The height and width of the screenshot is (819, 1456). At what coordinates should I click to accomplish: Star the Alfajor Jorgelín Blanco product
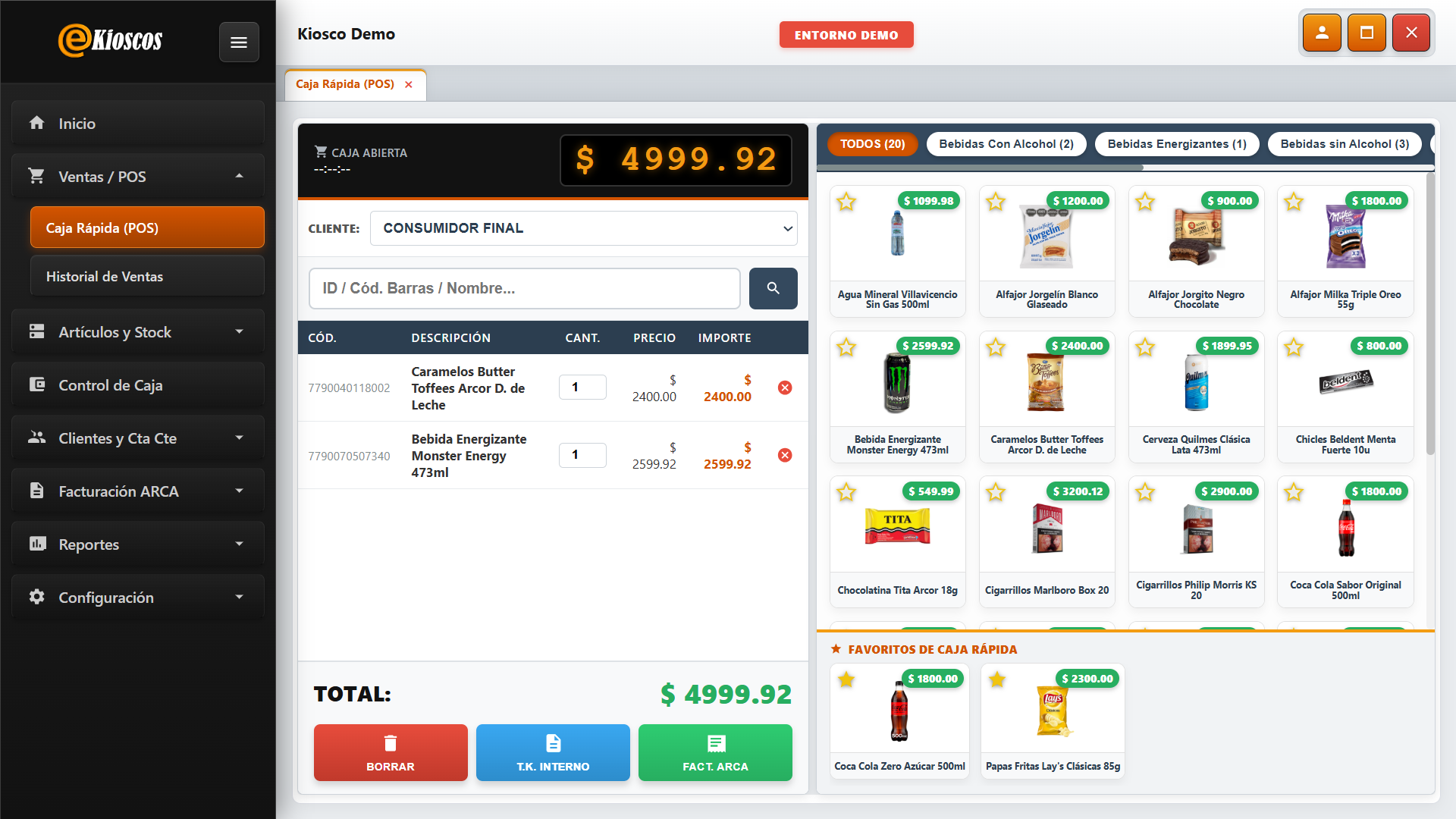[996, 202]
